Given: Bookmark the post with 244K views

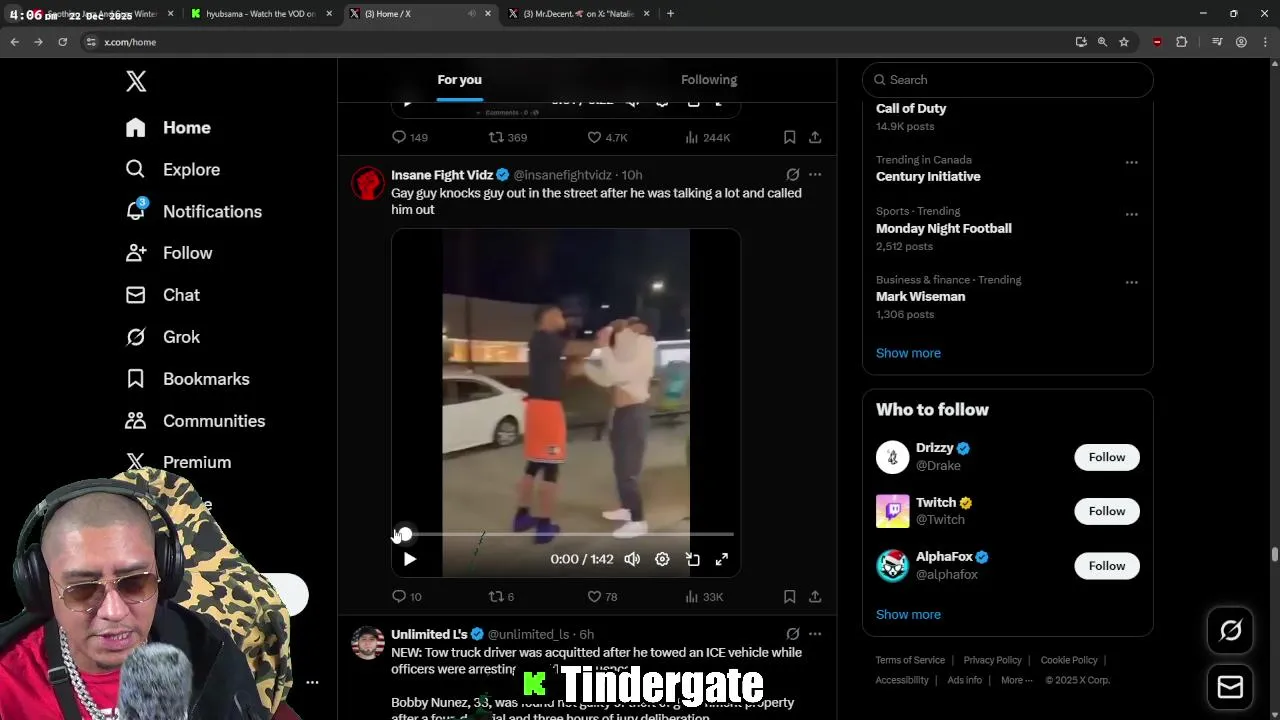Looking at the screenshot, I should coord(789,137).
